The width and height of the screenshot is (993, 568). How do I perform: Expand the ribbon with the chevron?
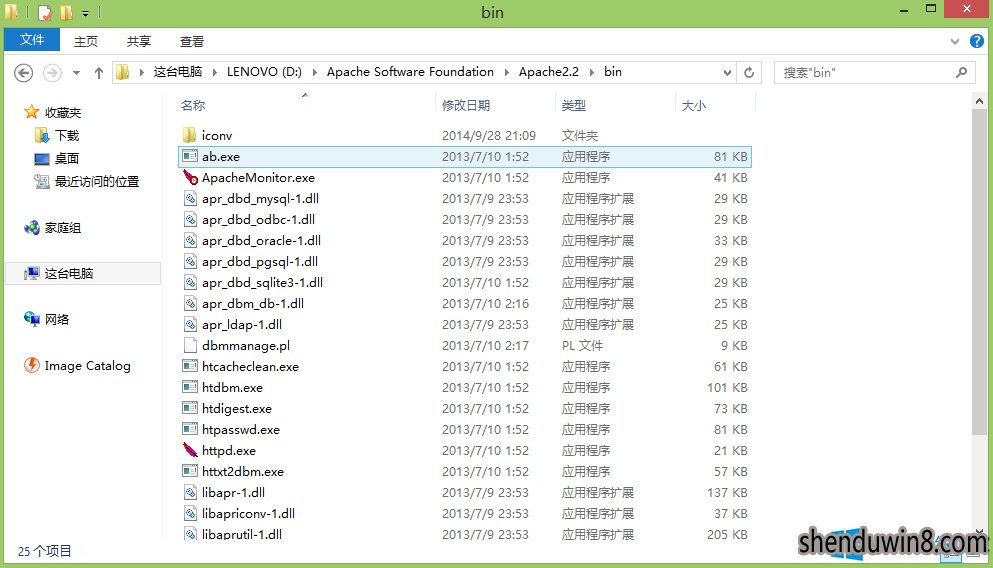(954, 42)
